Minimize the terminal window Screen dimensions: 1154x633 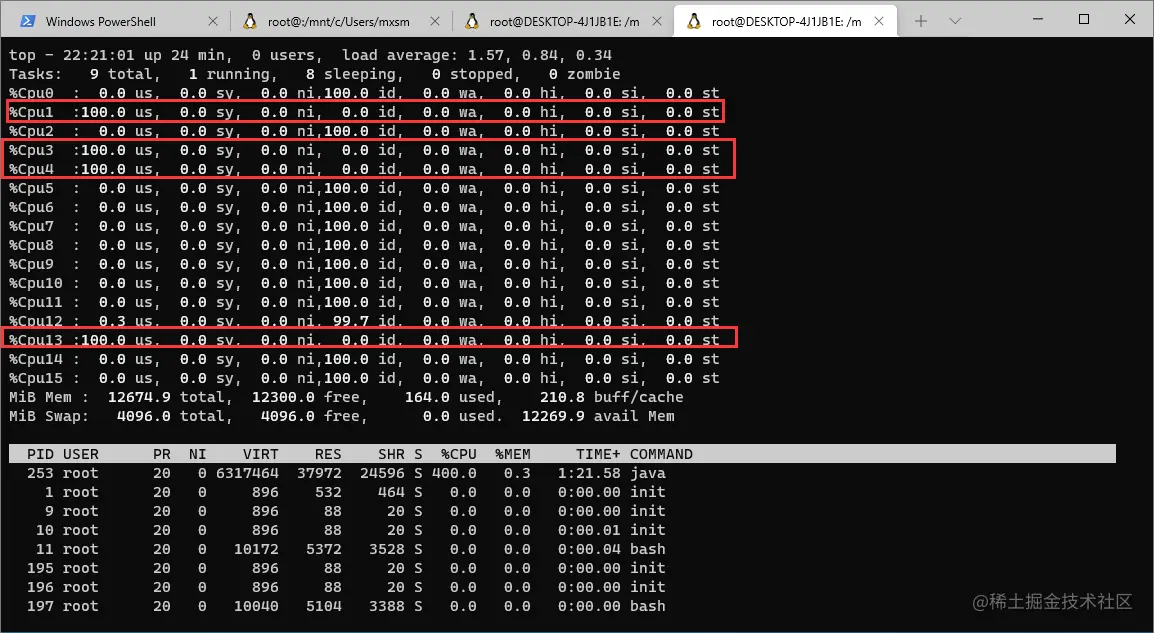point(1039,20)
